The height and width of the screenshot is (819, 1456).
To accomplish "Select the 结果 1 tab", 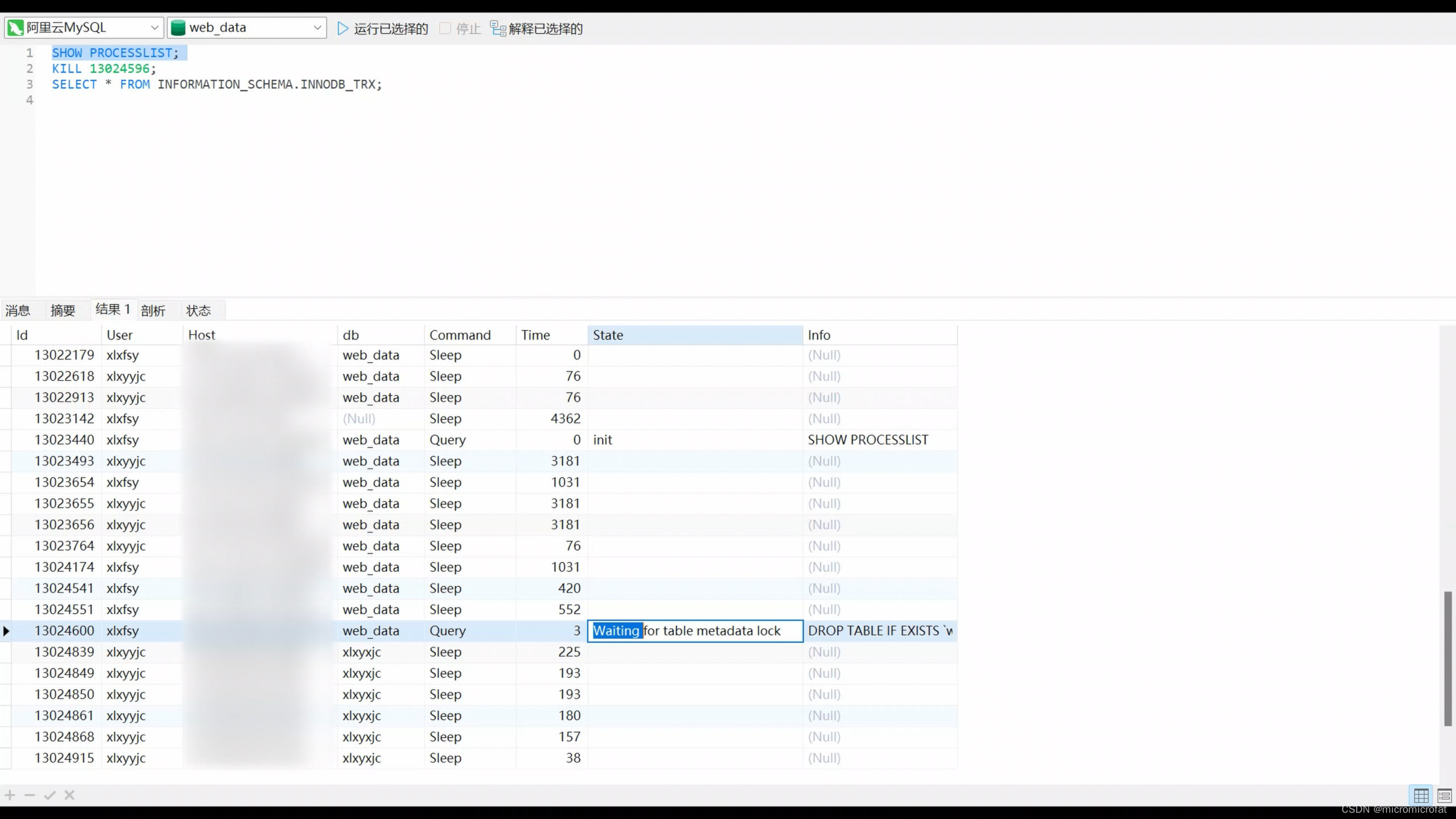I will (113, 309).
